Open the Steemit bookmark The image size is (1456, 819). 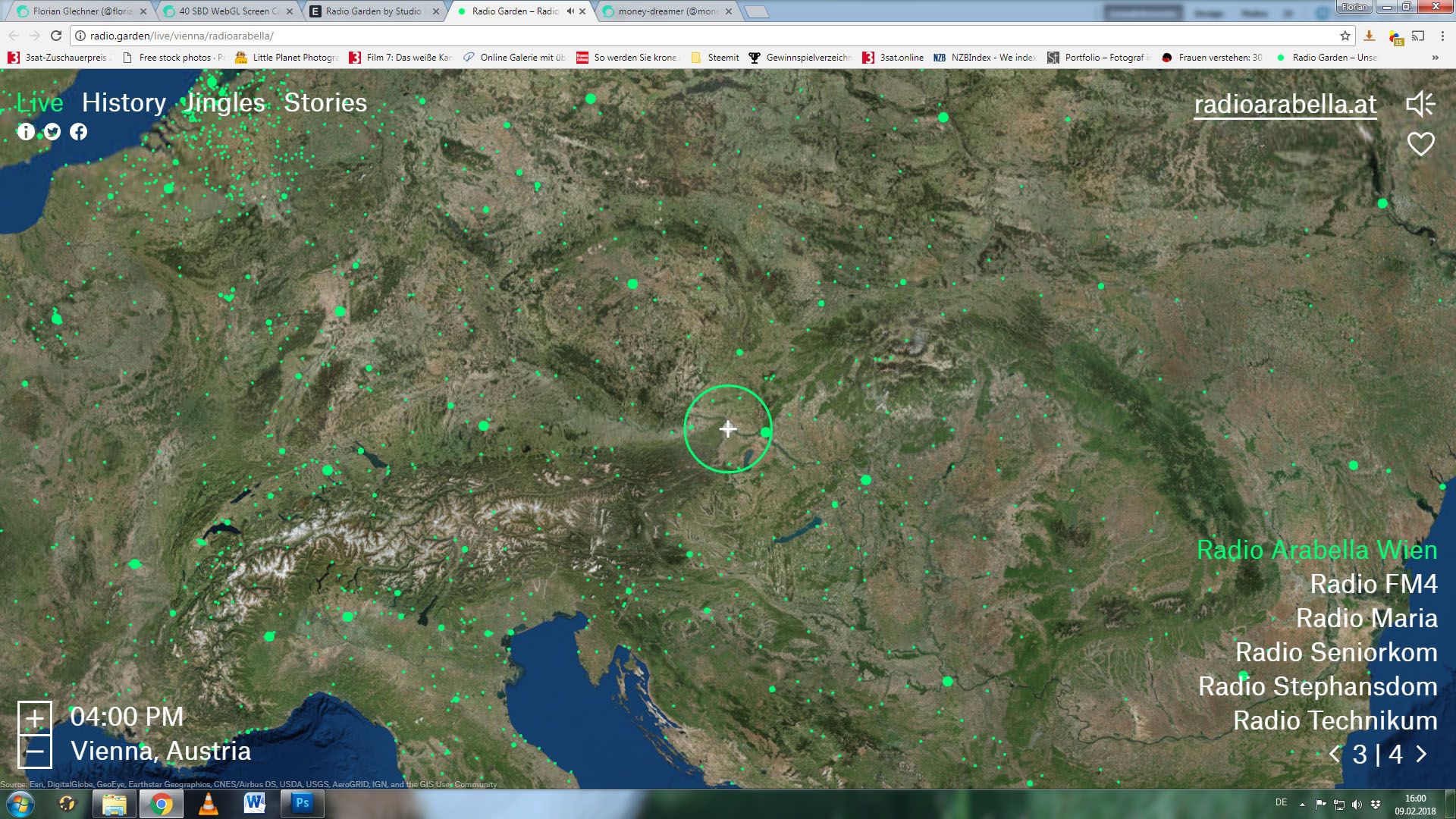click(x=714, y=58)
